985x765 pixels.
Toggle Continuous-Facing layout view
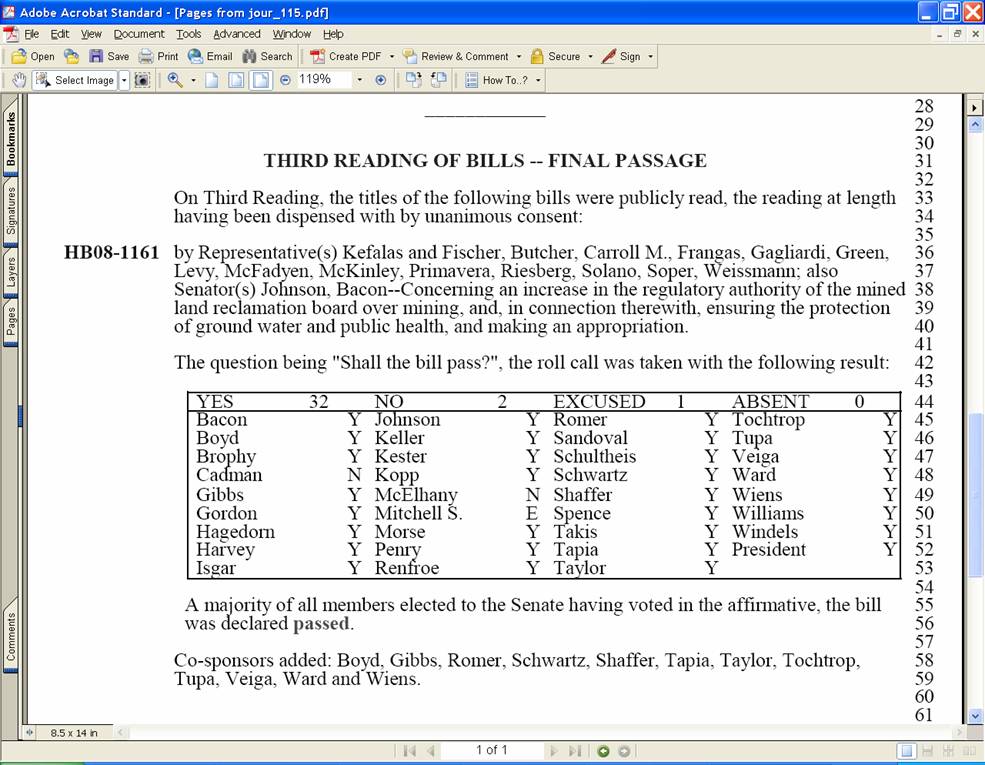pyautogui.click(x=949, y=751)
